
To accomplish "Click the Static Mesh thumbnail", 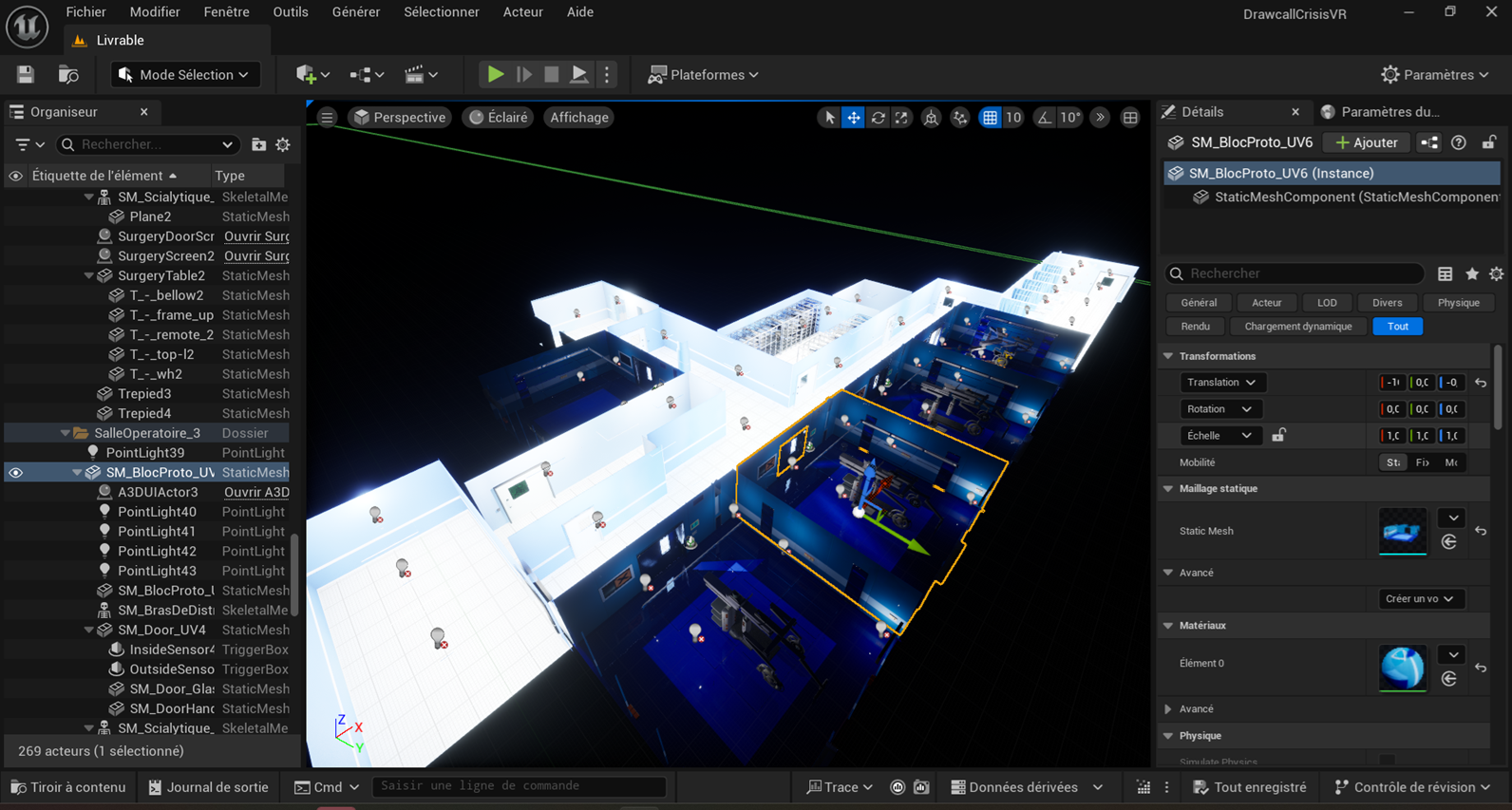I will 1403,531.
